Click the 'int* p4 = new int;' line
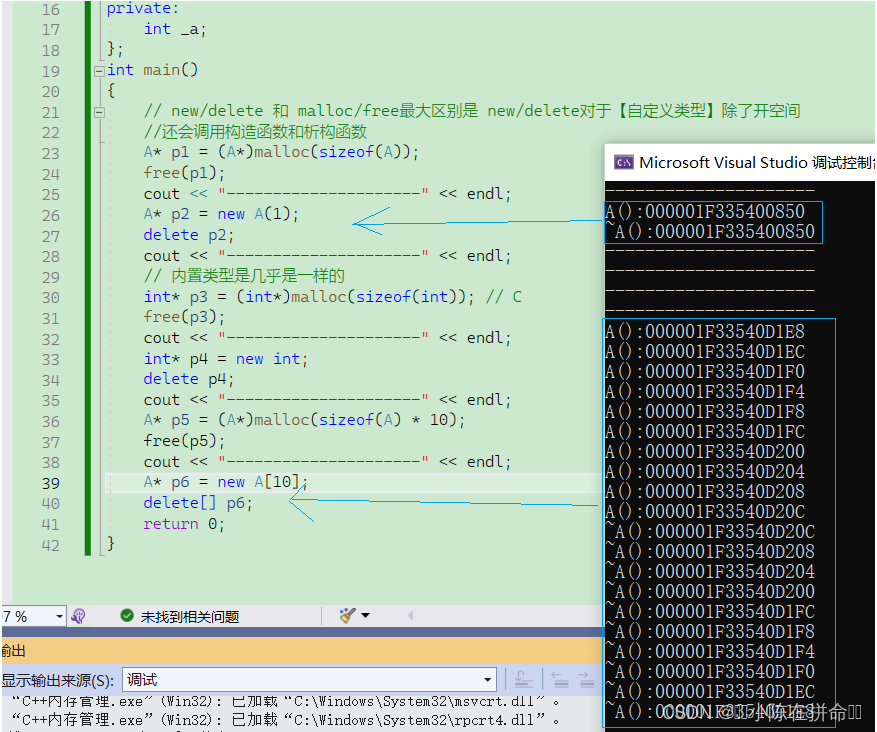 click(225, 358)
